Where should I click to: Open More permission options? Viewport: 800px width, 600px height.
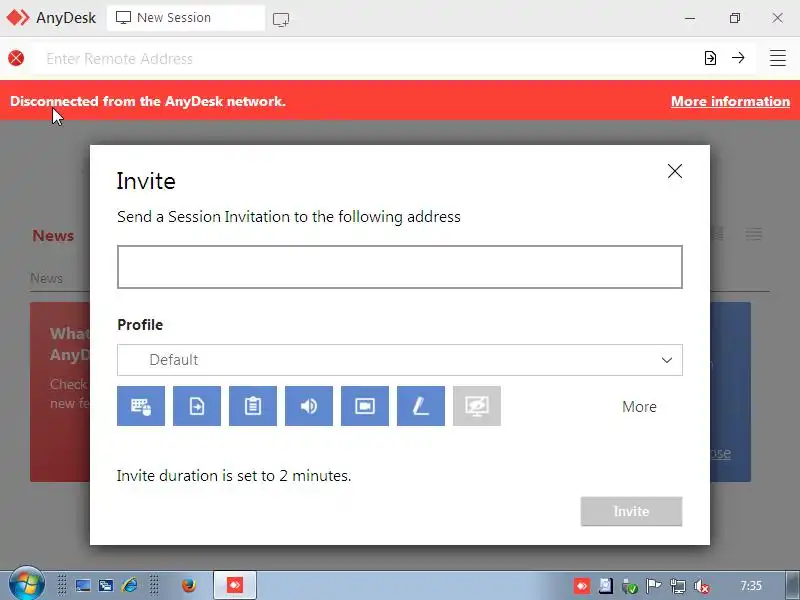639,407
